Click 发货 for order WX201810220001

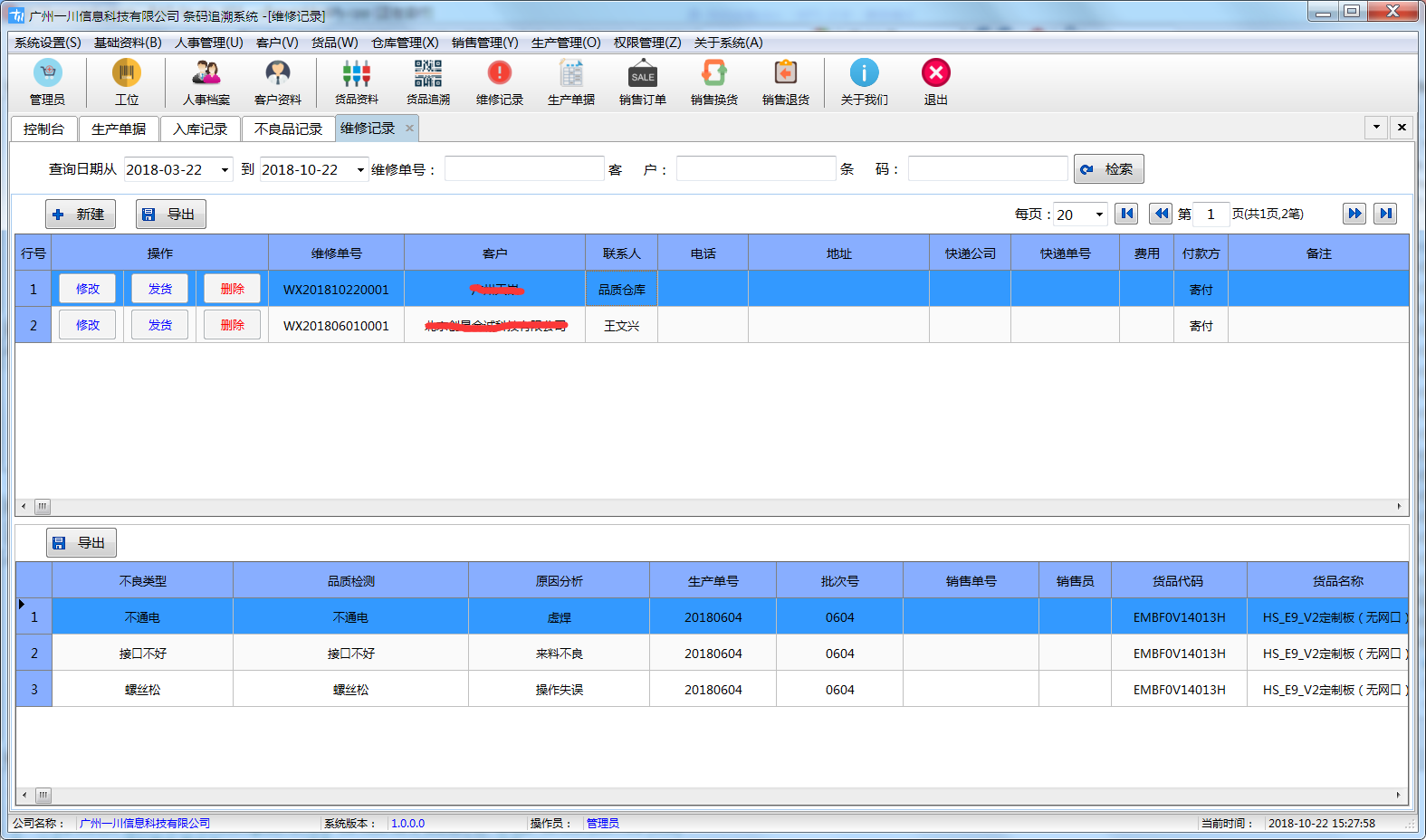(160, 289)
